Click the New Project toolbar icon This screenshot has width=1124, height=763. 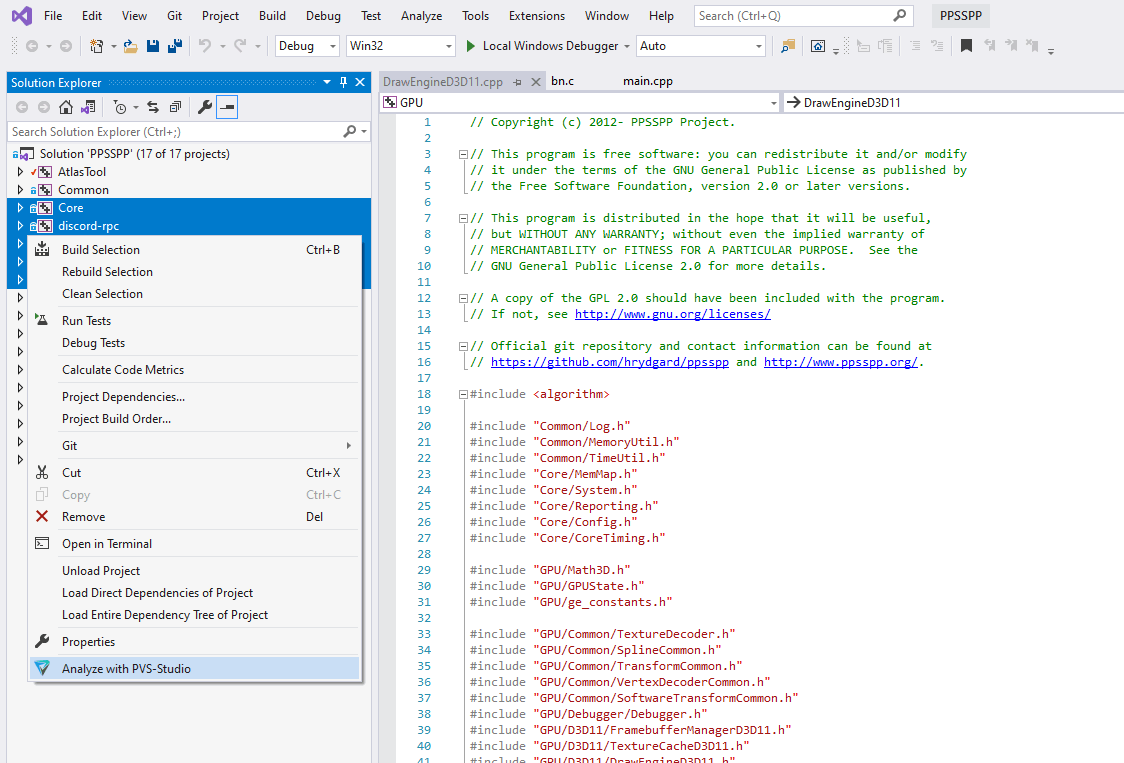(x=96, y=46)
